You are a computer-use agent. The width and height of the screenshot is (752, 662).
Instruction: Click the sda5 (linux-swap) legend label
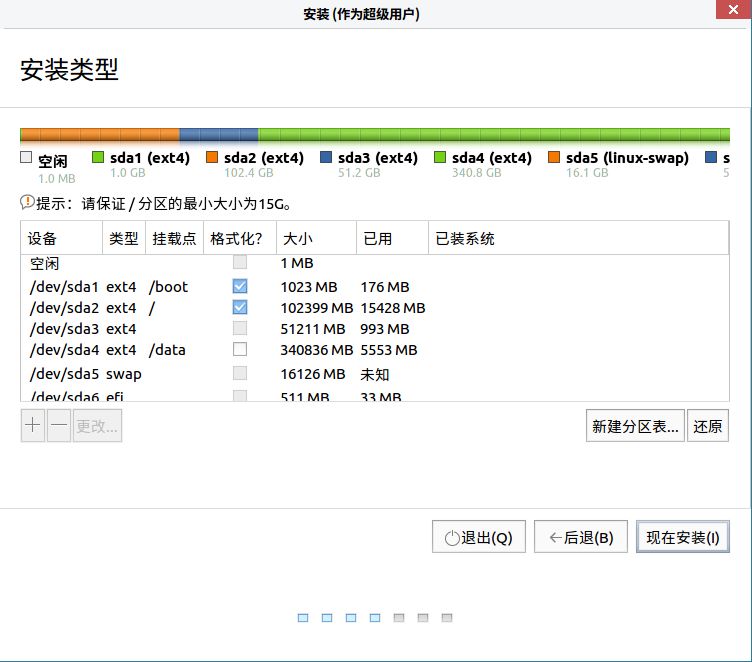627,158
